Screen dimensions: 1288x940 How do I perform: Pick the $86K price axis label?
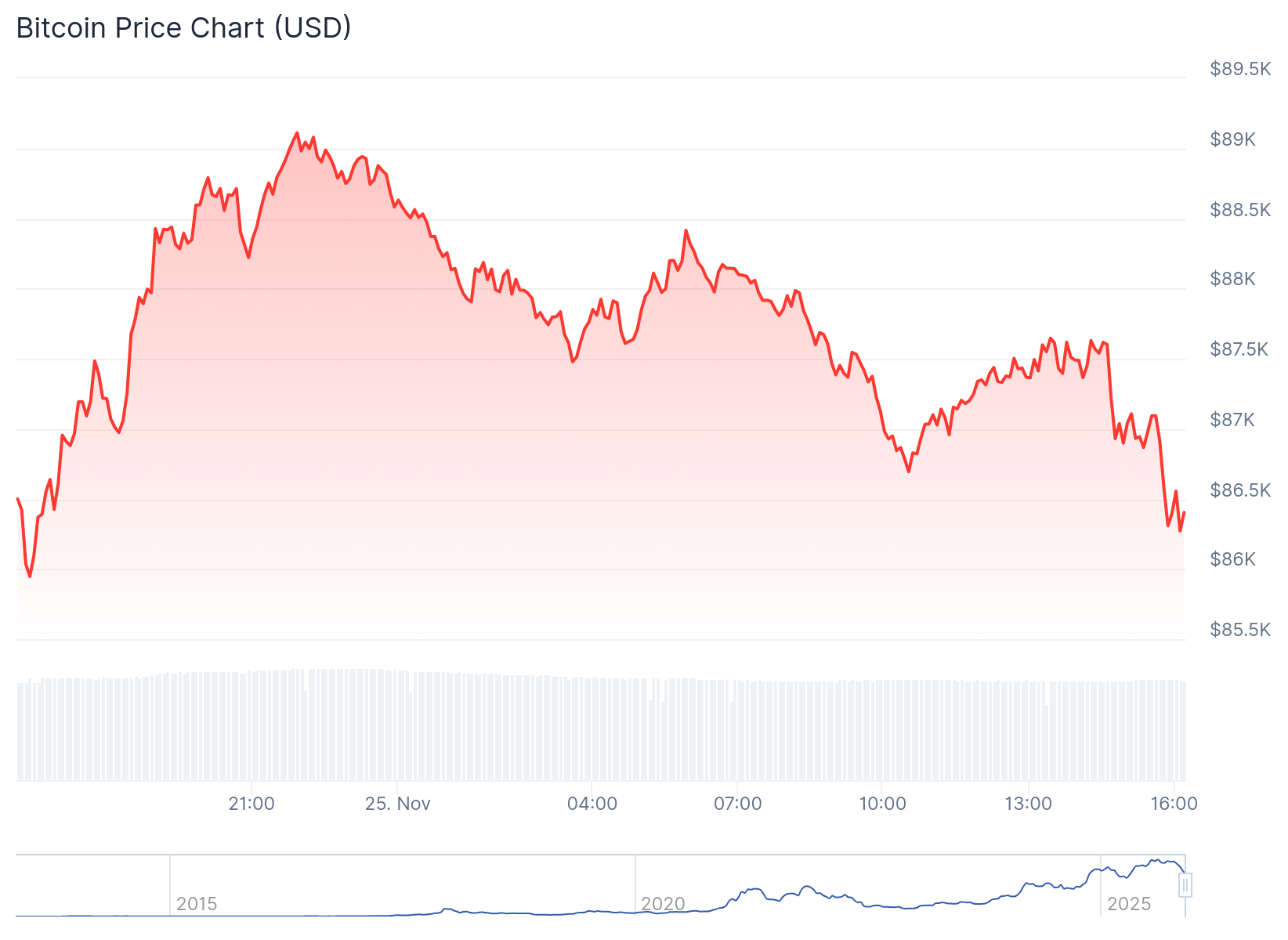click(x=1232, y=559)
